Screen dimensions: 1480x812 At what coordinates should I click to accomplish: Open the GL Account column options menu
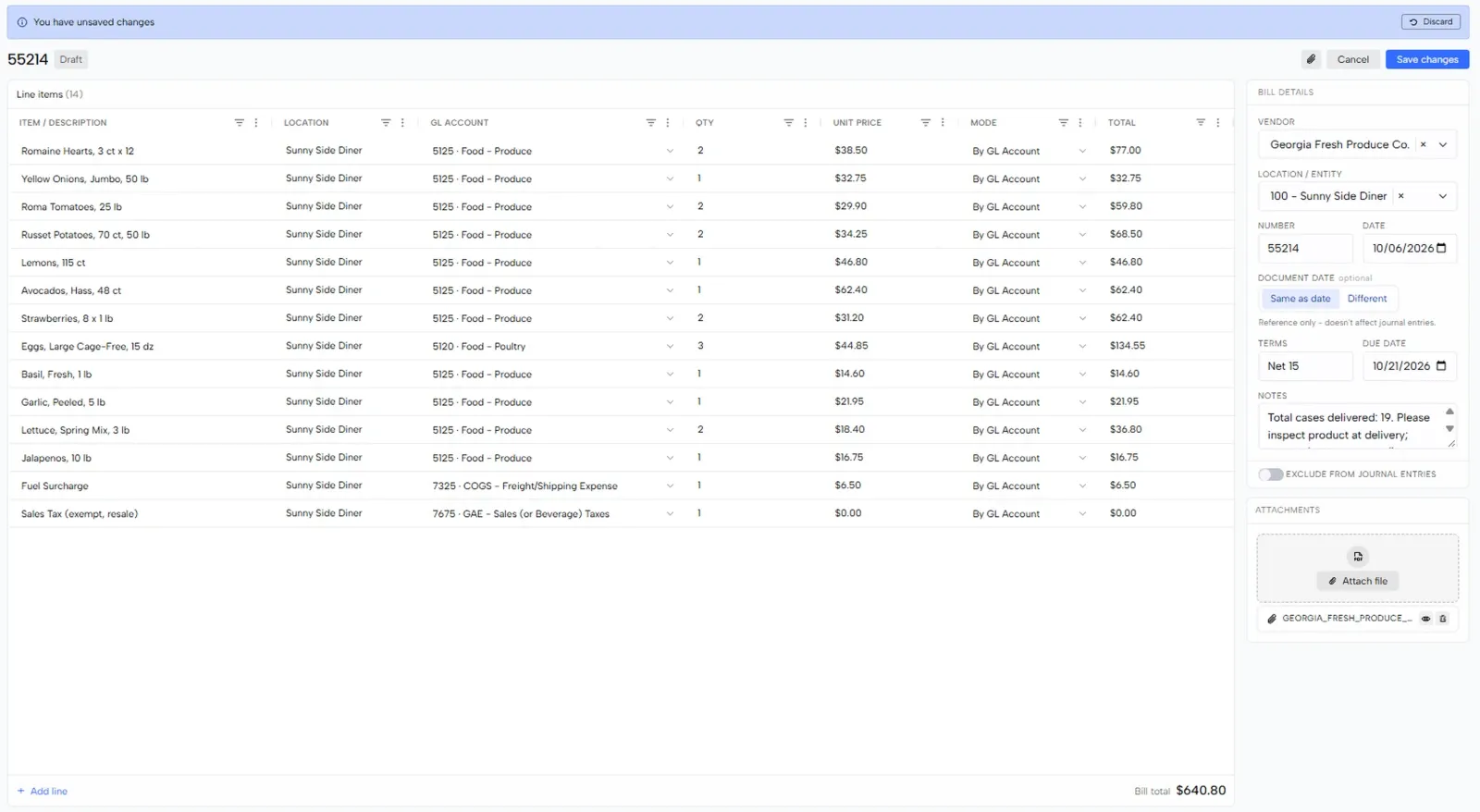668,122
